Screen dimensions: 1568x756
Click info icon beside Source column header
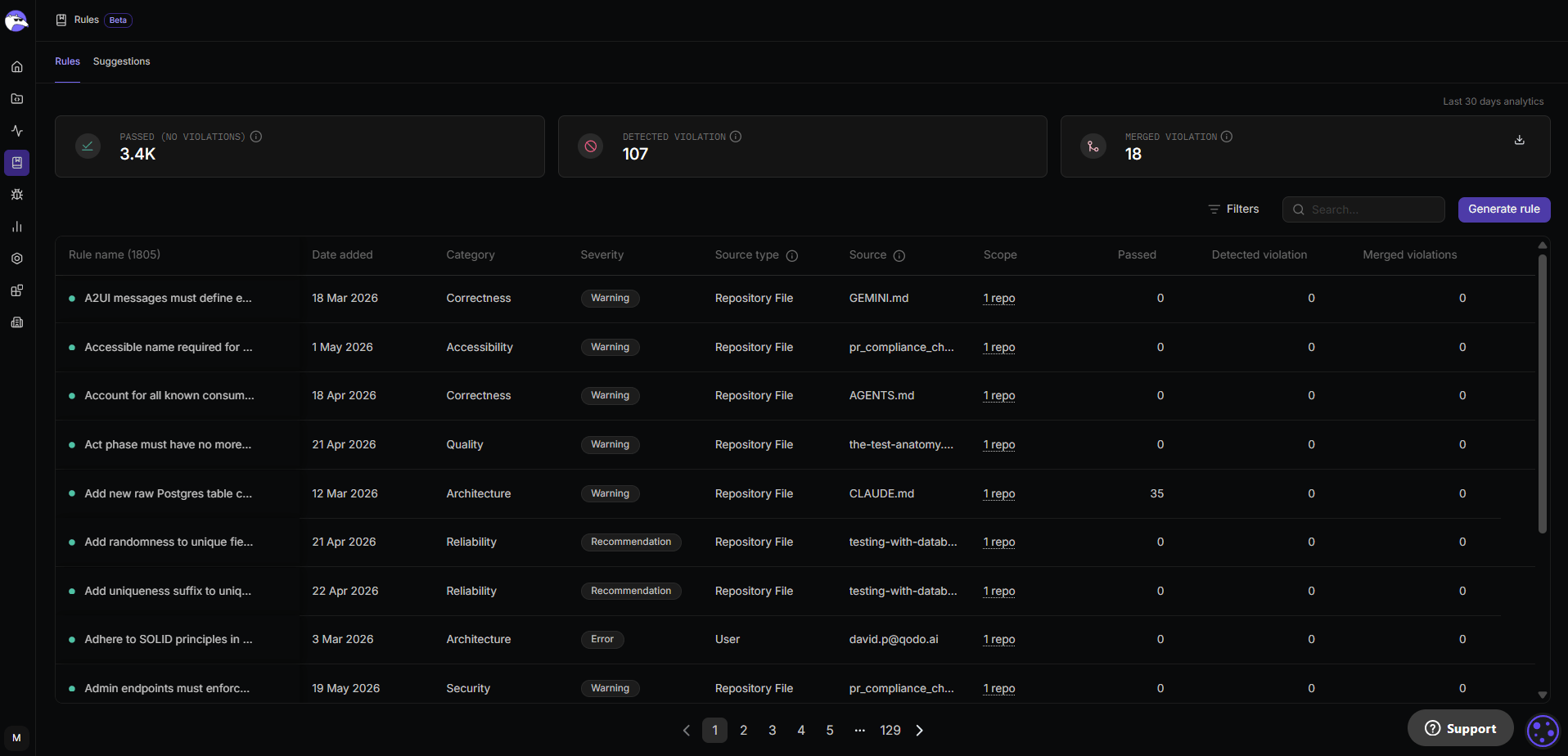[x=899, y=256]
